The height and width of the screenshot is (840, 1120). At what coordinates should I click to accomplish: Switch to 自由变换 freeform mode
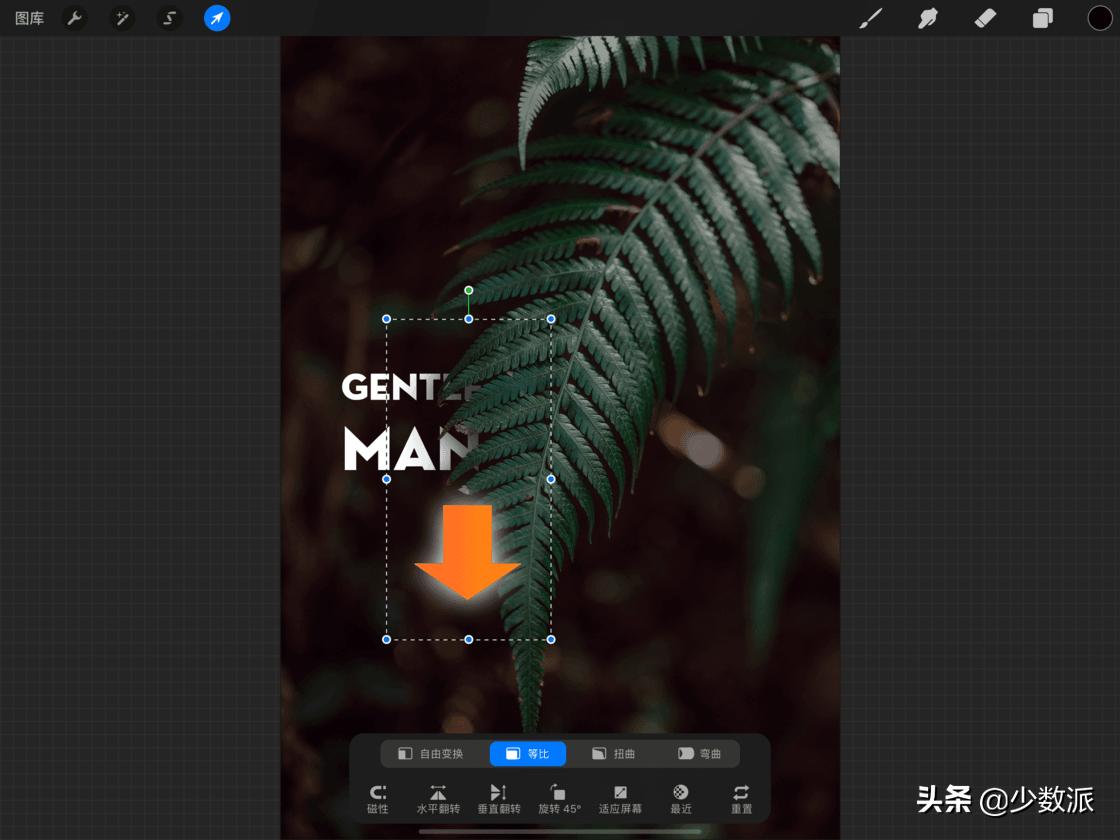(x=430, y=754)
